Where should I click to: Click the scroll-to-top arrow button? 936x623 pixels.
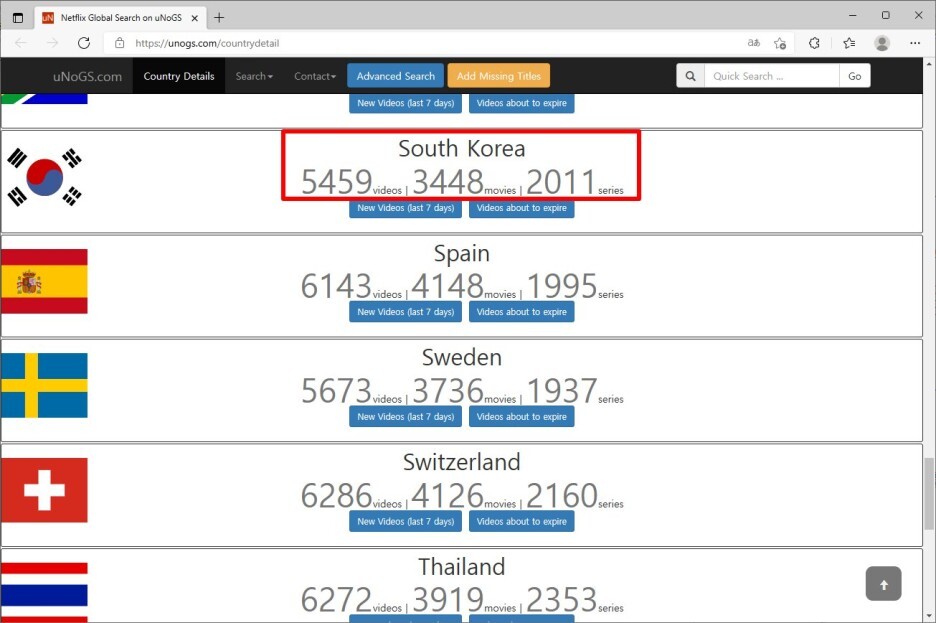pos(883,584)
